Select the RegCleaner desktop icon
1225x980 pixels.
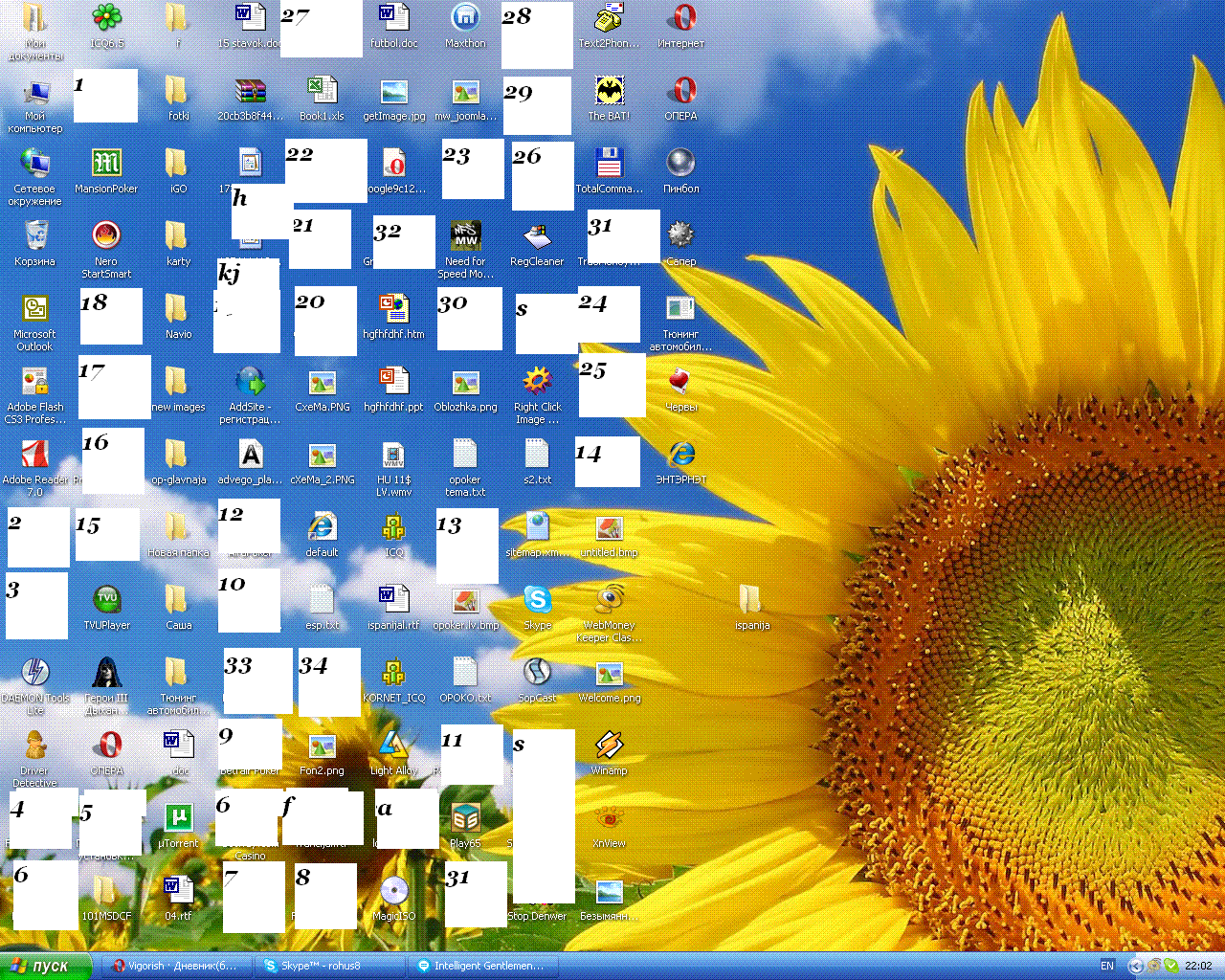pos(537,237)
